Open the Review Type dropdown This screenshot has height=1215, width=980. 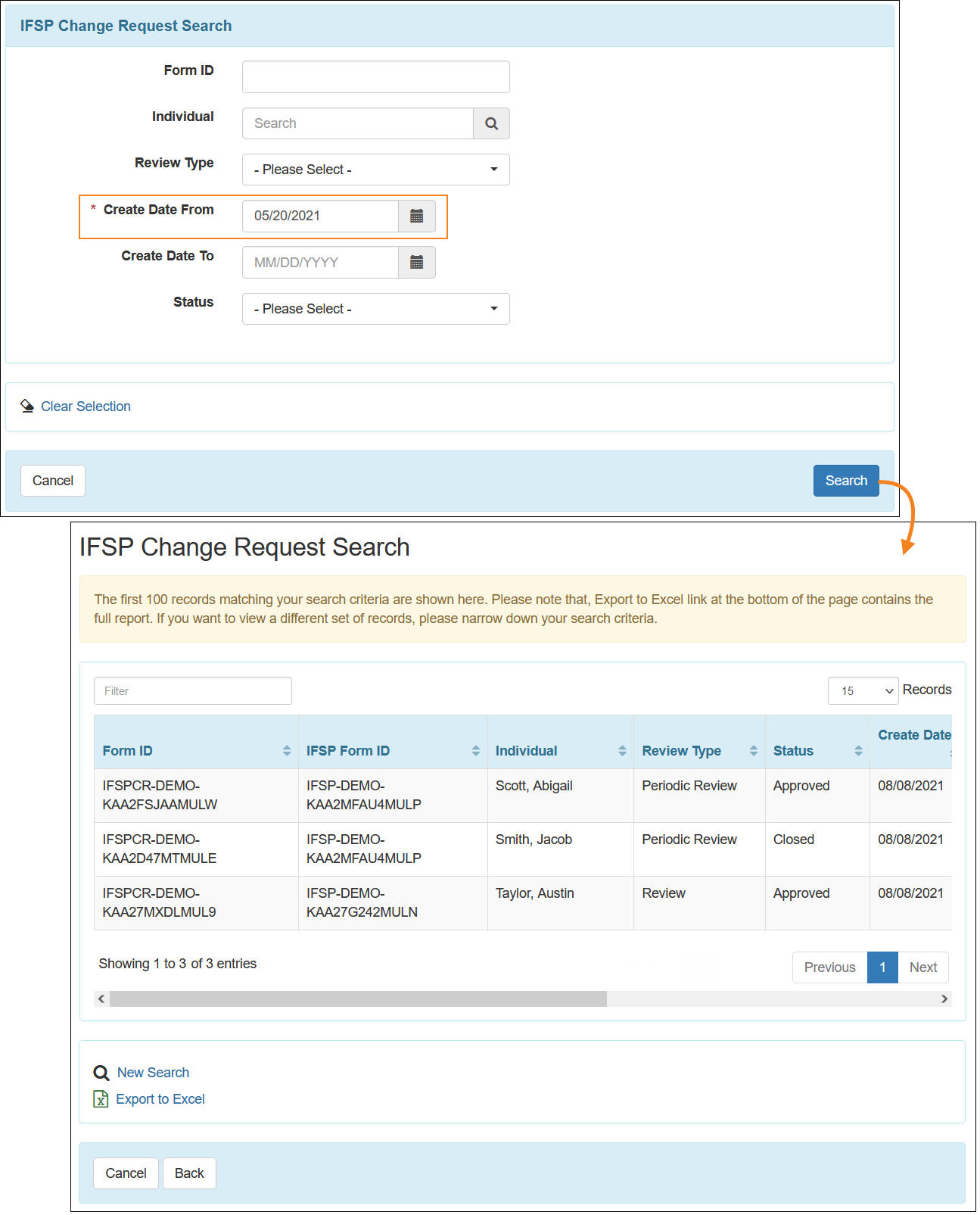tap(376, 170)
